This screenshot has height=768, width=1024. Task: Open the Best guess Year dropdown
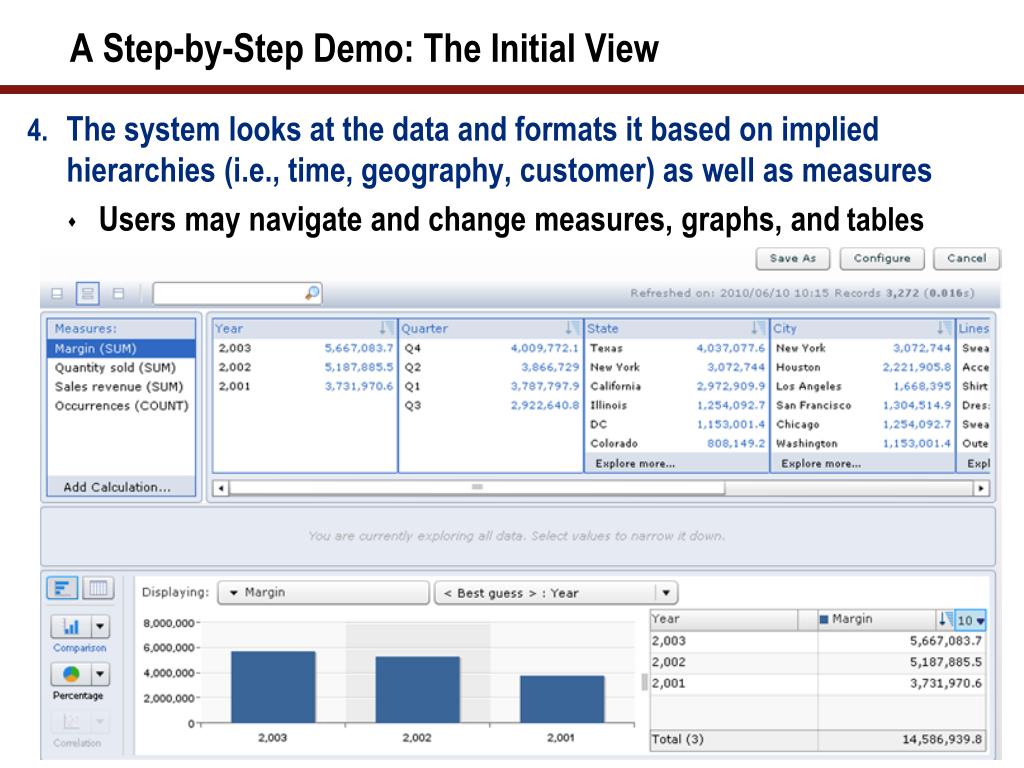556,593
